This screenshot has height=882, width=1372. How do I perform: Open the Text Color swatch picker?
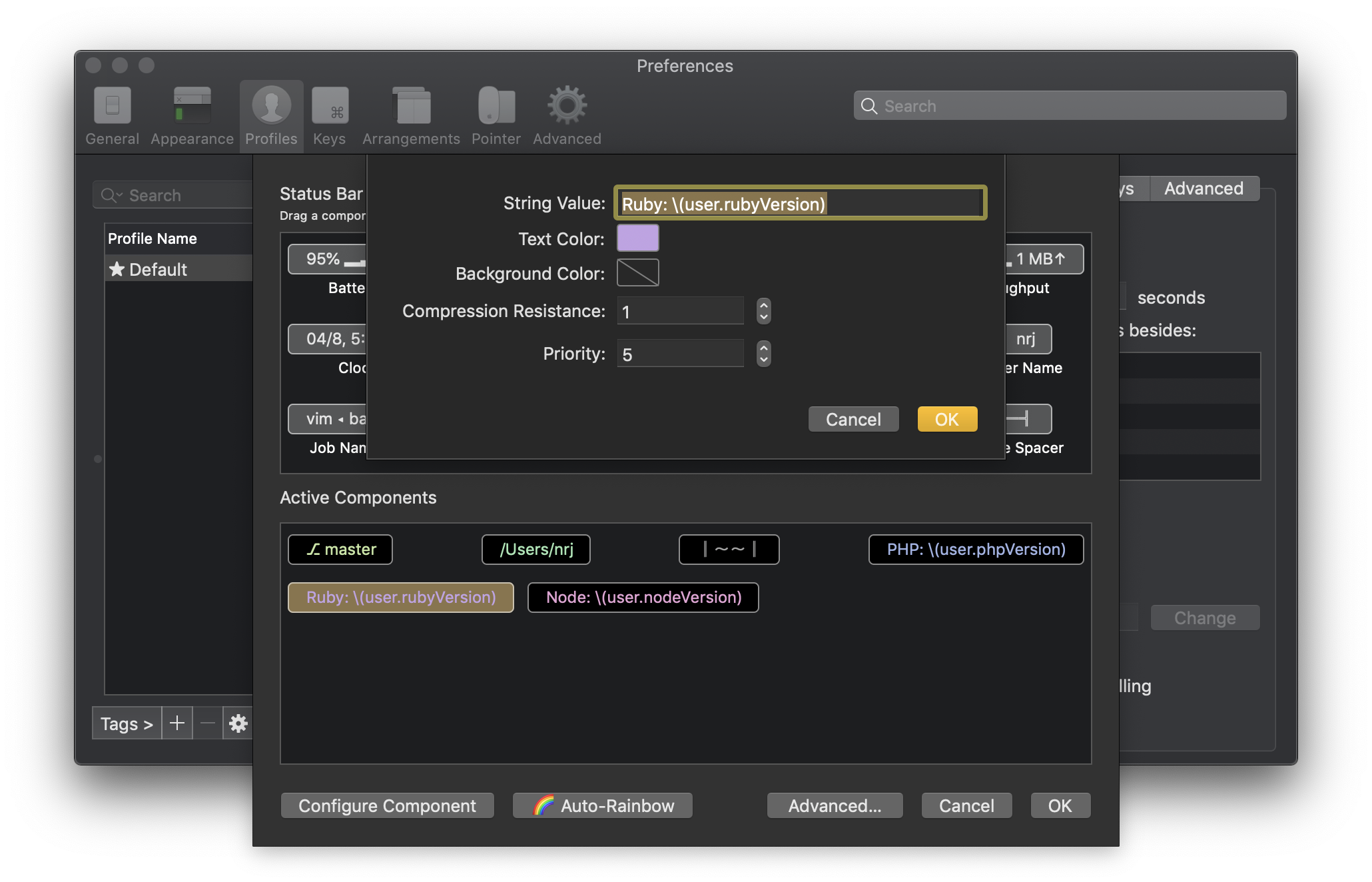pos(637,238)
